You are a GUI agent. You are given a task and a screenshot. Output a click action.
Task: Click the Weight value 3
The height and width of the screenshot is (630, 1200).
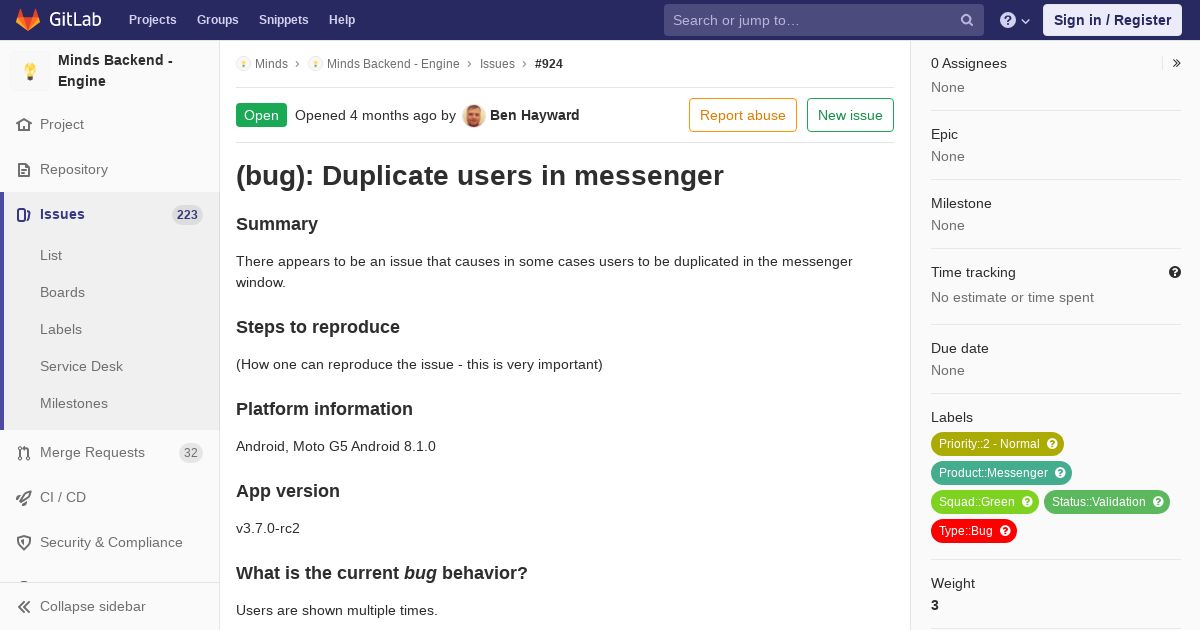(935, 605)
